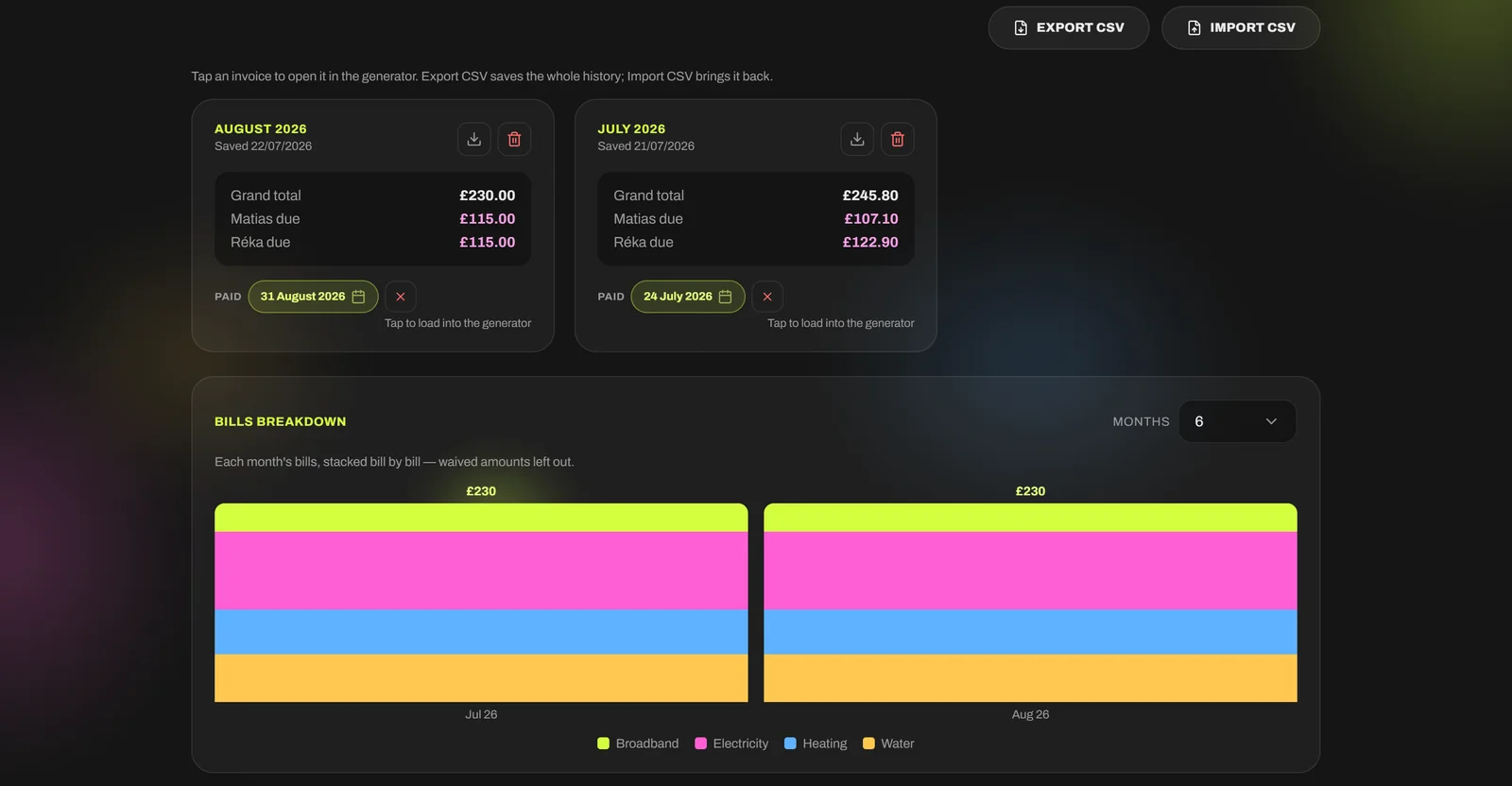The image size is (1512, 786).
Task: Open the July 2026 invoice card title
Action: (x=631, y=128)
